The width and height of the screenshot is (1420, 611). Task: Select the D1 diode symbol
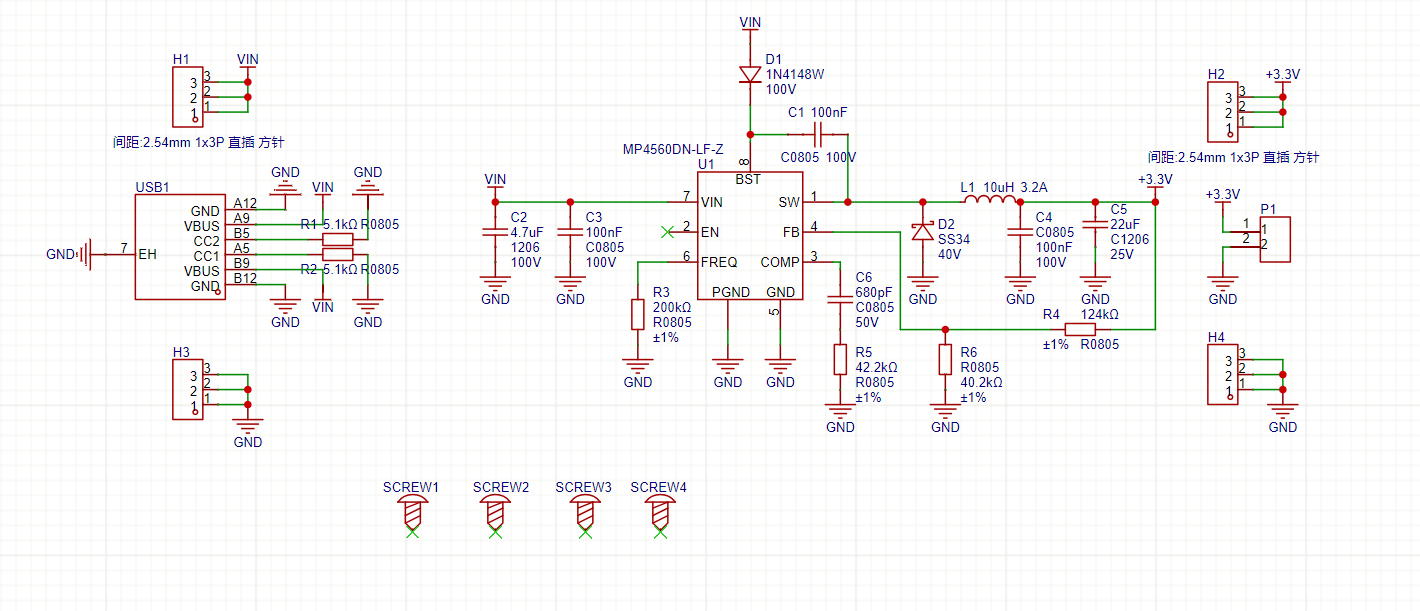(751, 75)
